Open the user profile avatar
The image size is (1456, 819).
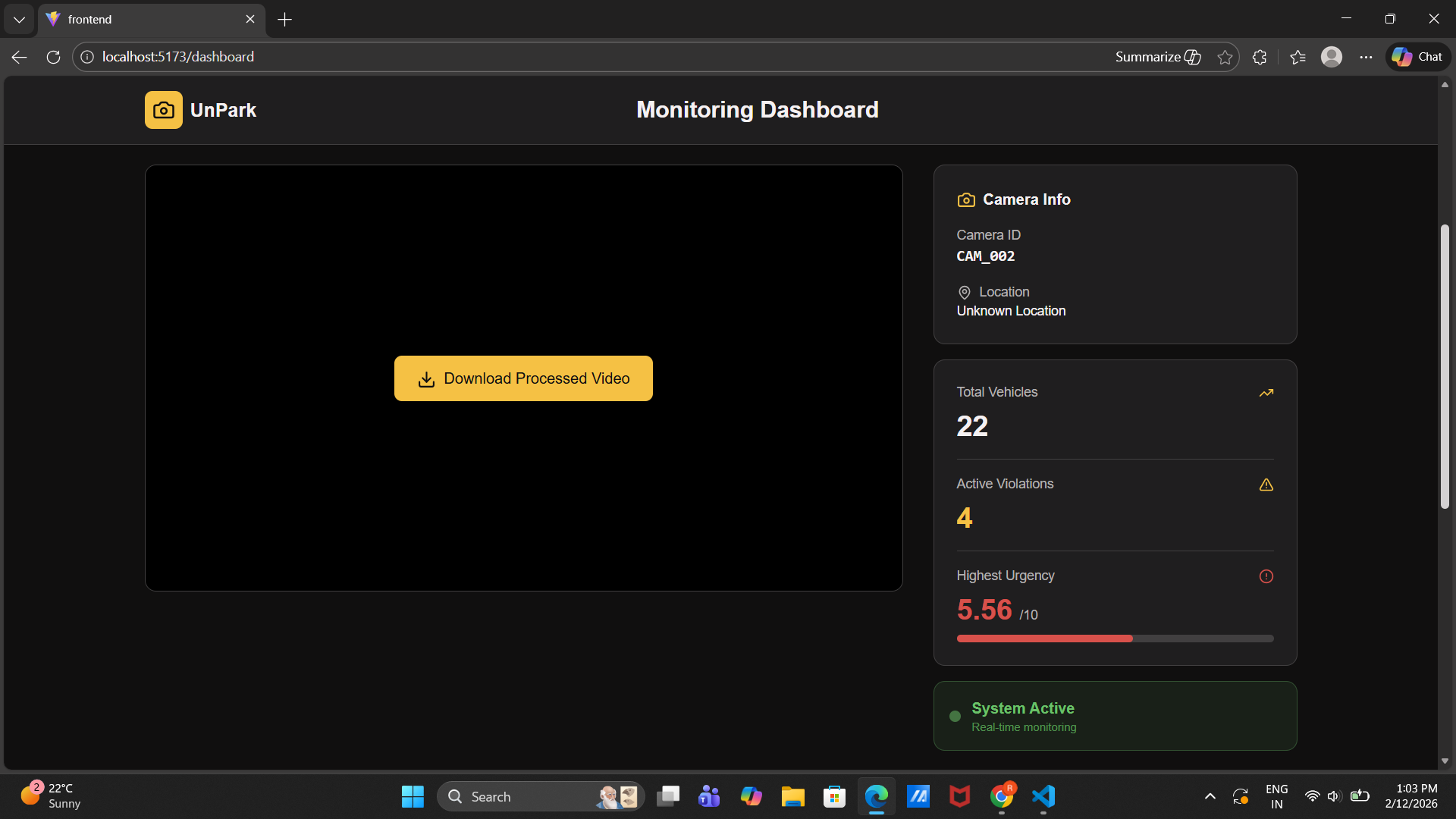point(1332,57)
